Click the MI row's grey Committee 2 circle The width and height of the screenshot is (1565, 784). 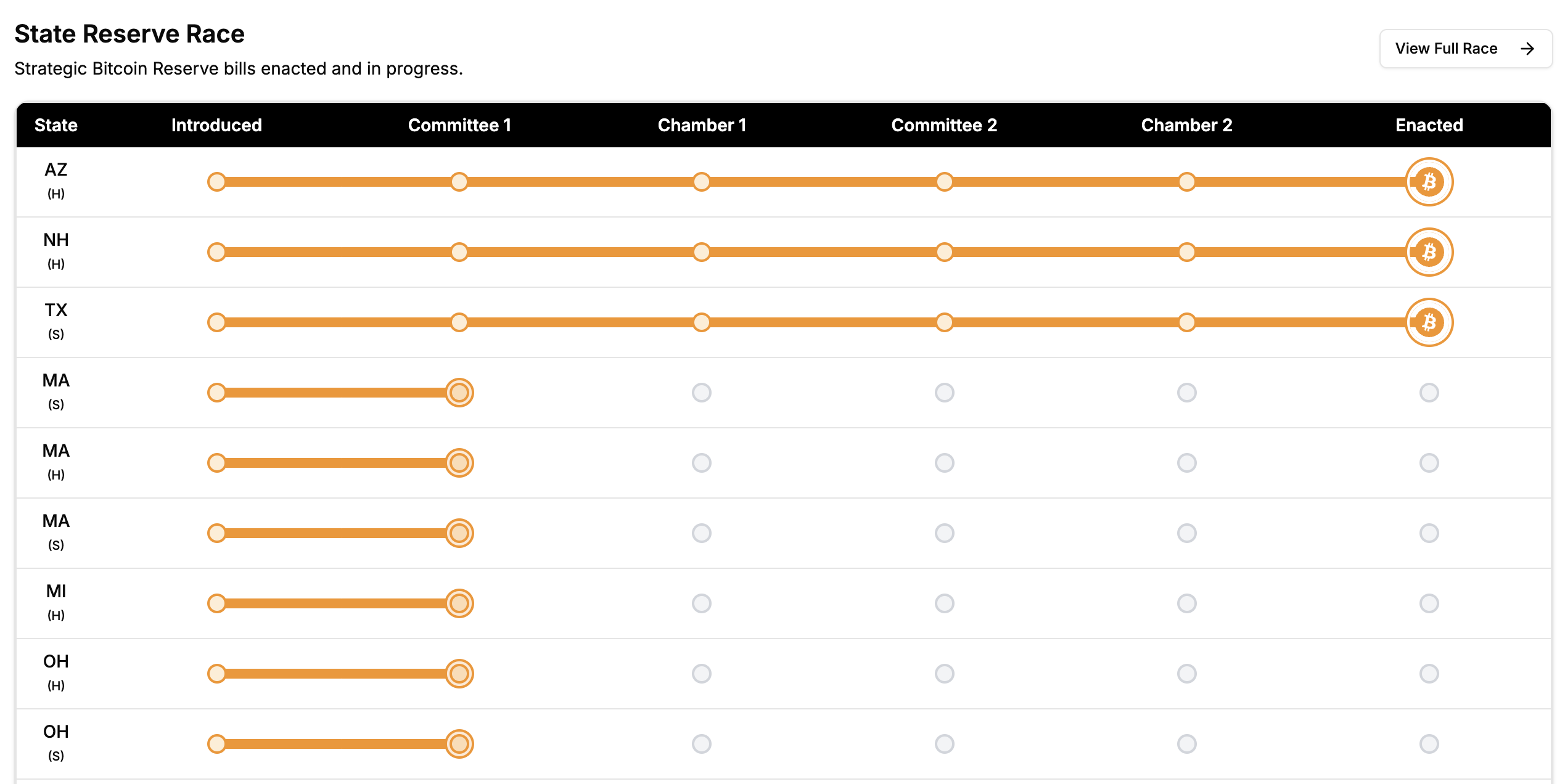coord(944,603)
